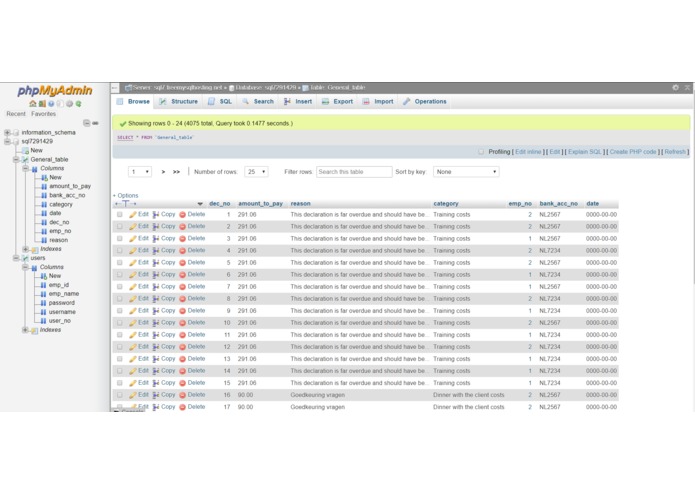Collapse General_table Columns node
Image resolution: width=695 pixels, height=494 pixels.
point(25,168)
